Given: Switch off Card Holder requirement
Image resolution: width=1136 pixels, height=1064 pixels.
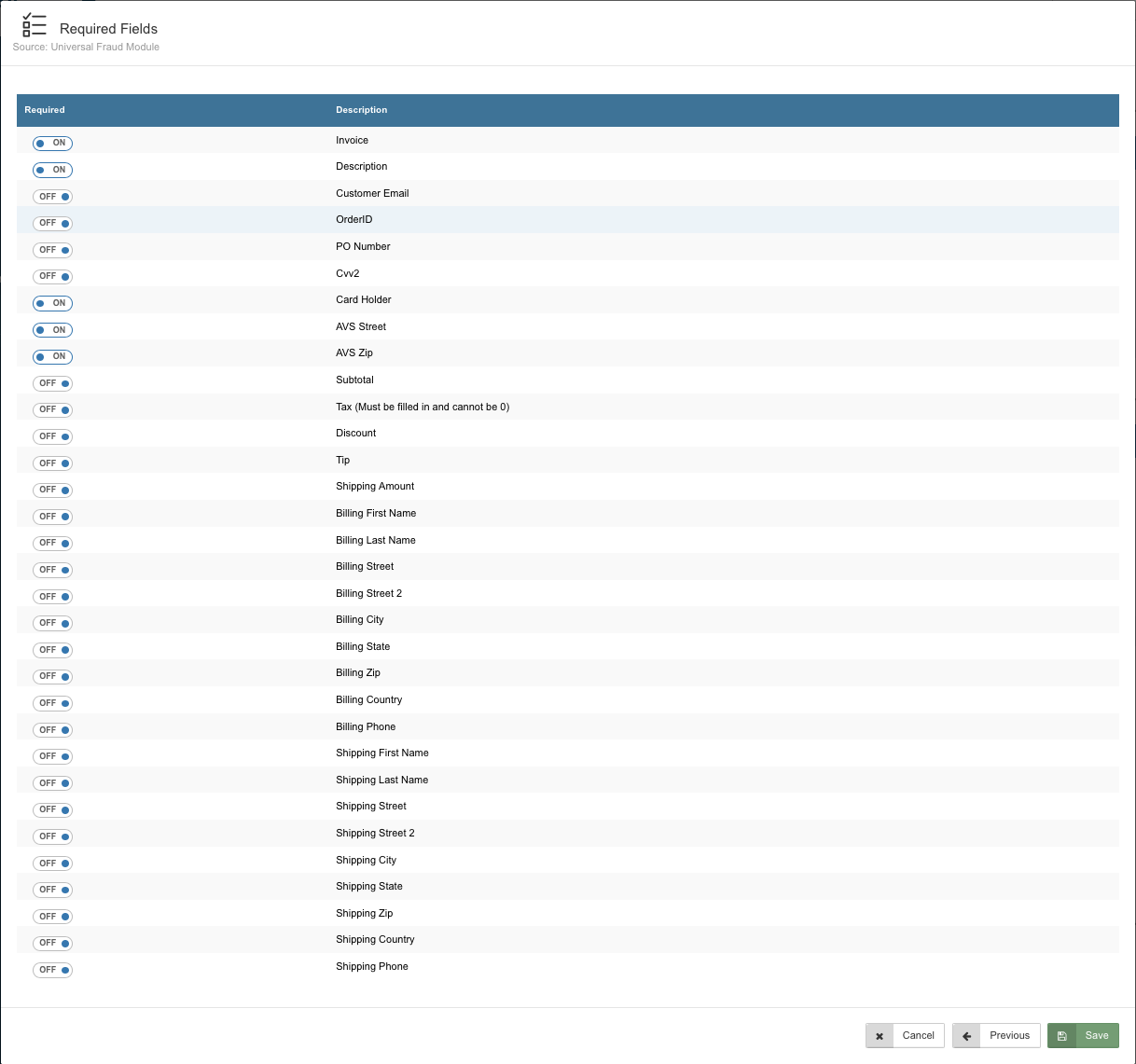Looking at the screenshot, I should point(52,303).
